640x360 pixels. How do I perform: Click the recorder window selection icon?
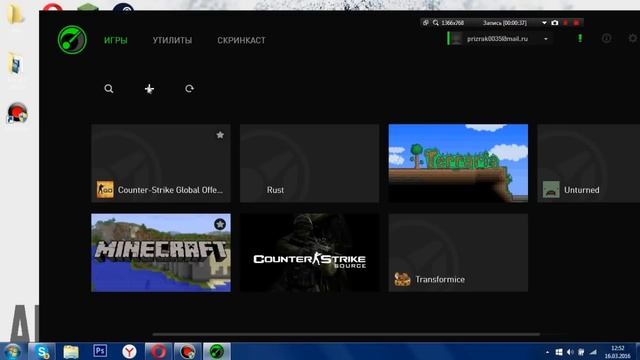(426, 23)
